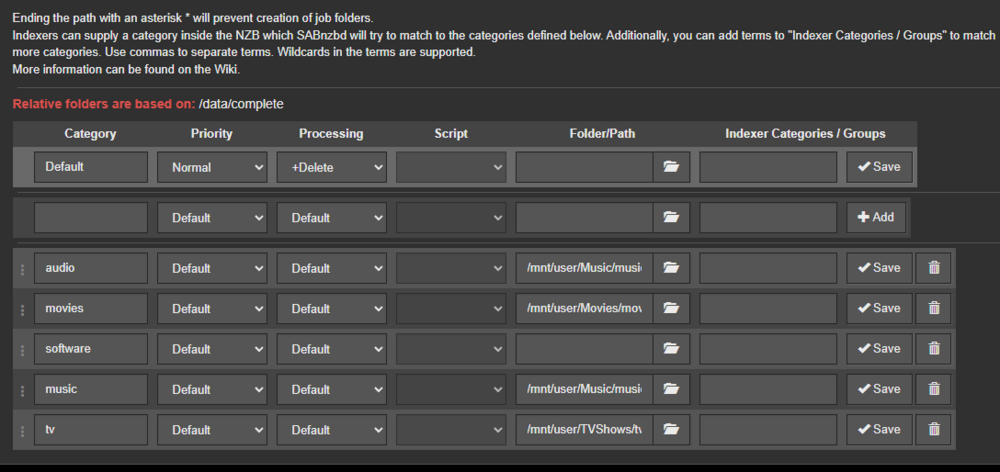
Task: Browse folder for the audio category
Action: (x=671, y=268)
